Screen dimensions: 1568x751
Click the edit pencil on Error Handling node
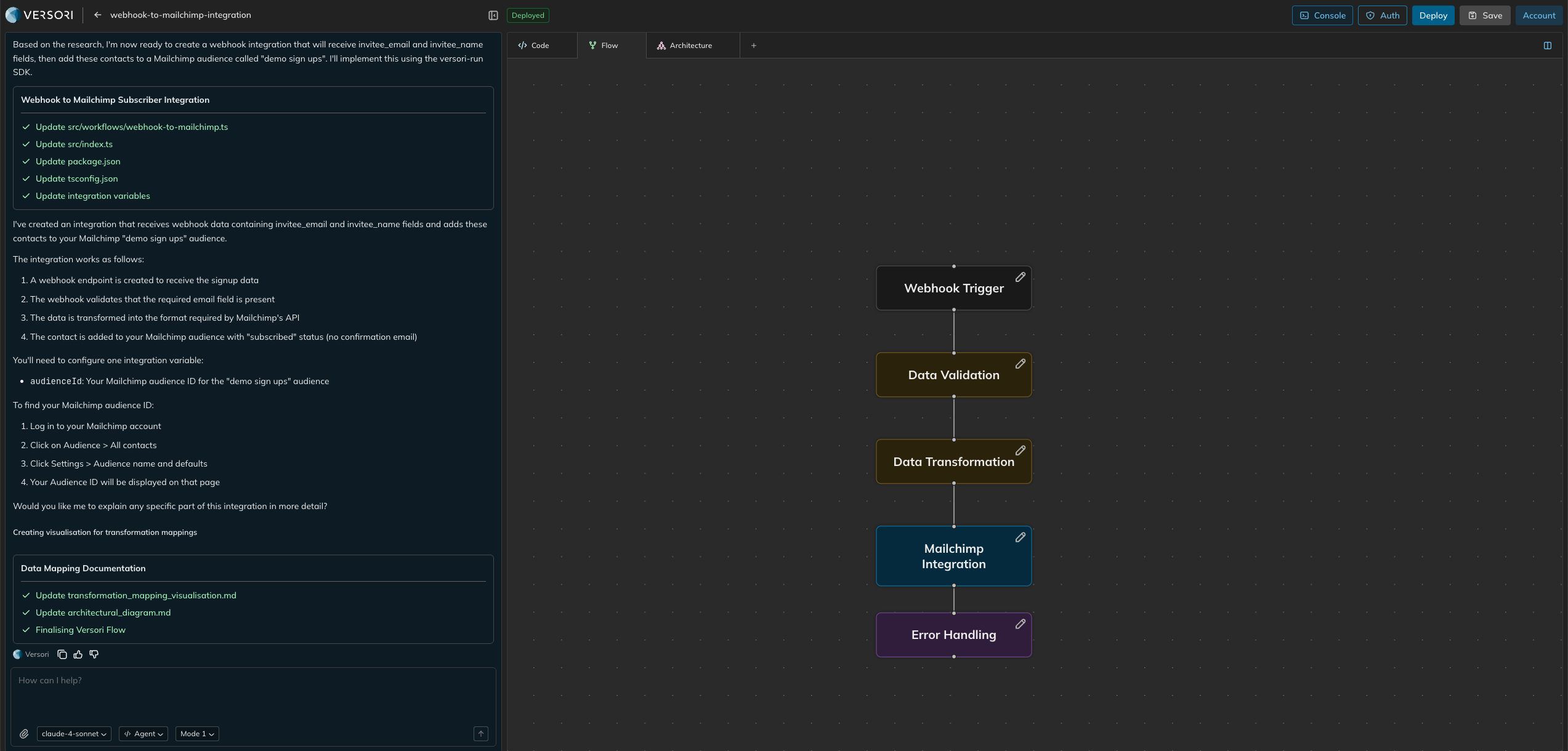click(1020, 624)
